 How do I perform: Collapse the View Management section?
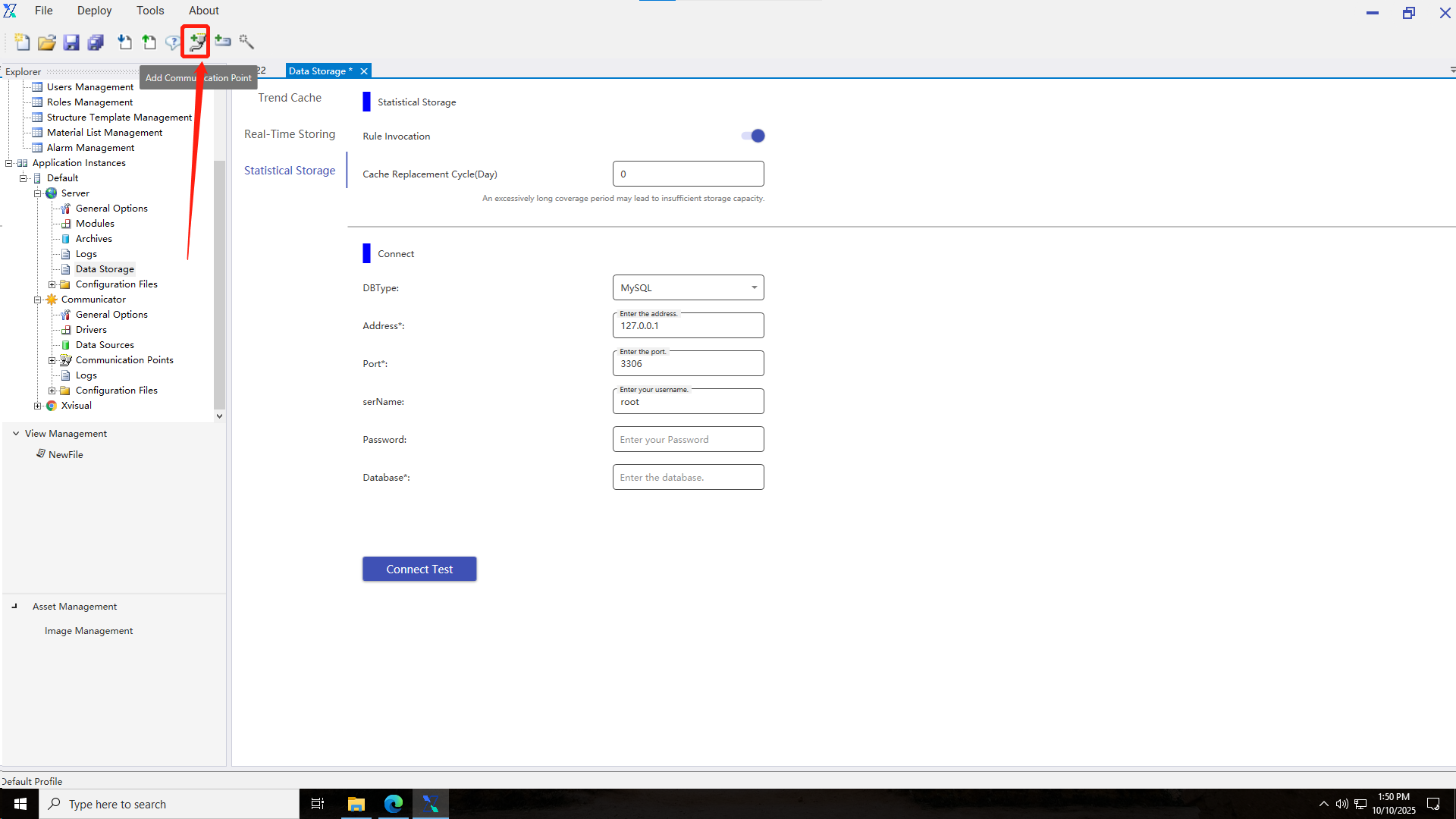[16, 434]
